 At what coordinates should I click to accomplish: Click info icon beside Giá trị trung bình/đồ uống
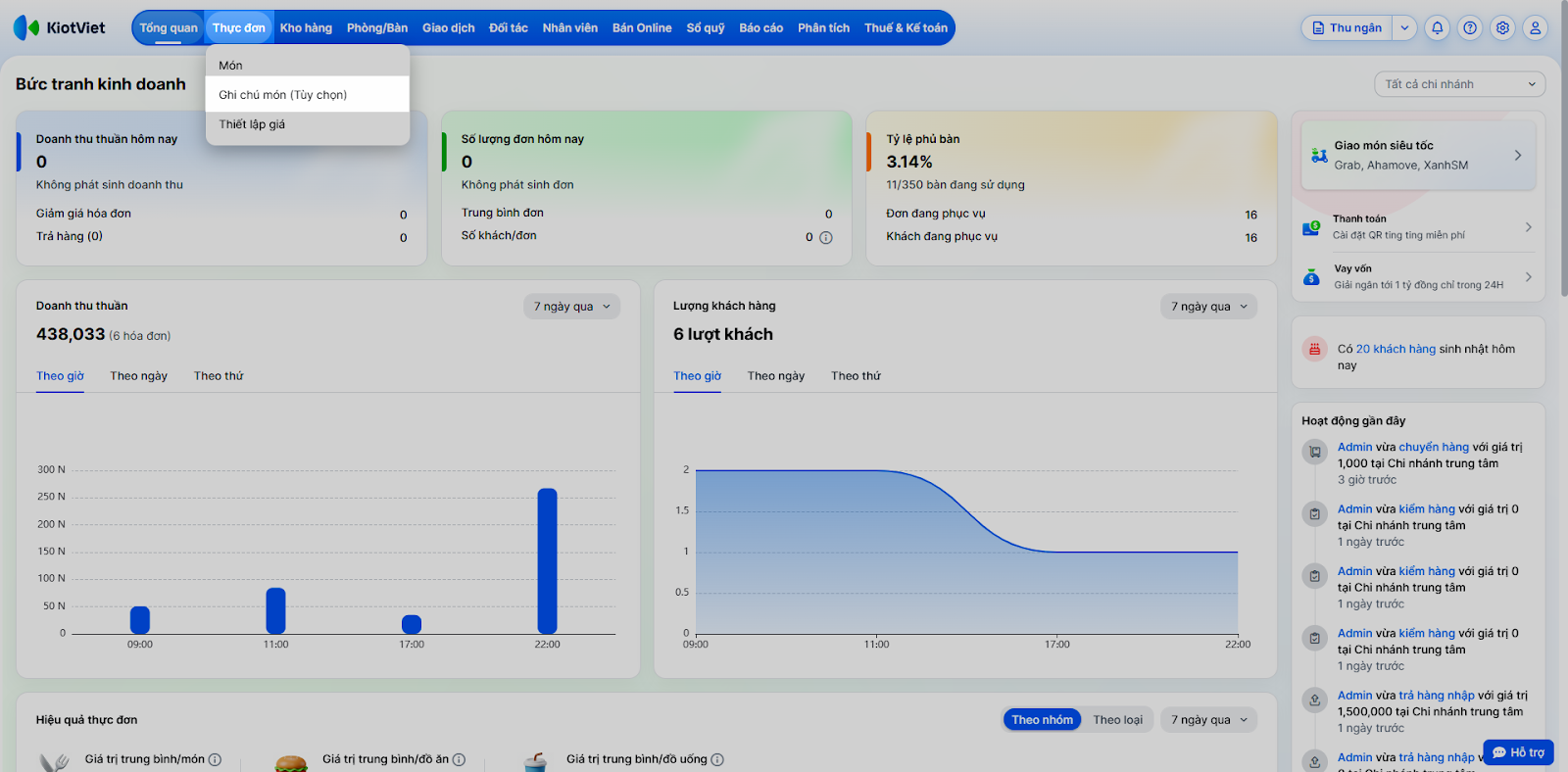coord(717,759)
